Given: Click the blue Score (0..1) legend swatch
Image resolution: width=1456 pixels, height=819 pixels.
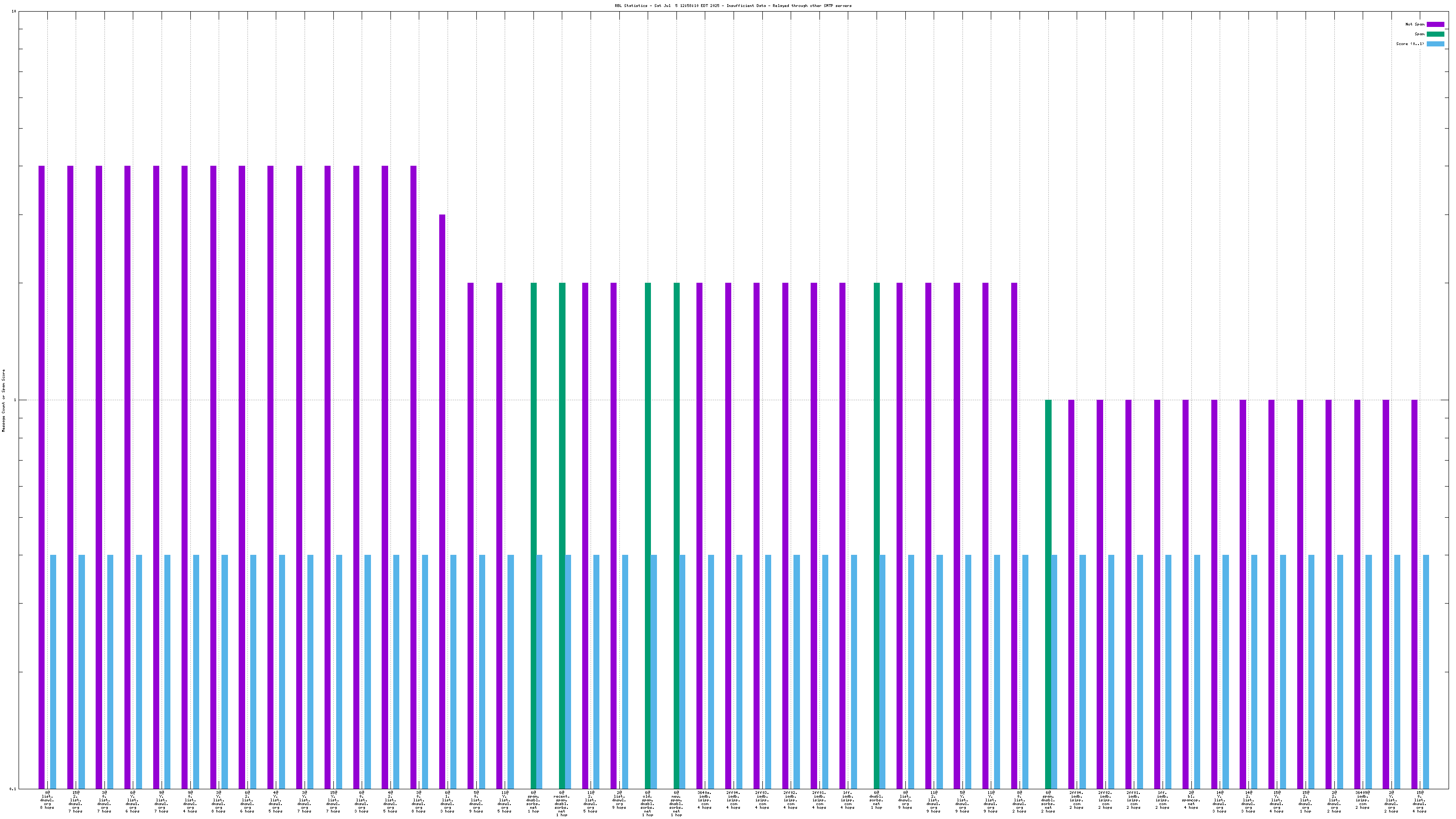Looking at the screenshot, I should (1435, 44).
